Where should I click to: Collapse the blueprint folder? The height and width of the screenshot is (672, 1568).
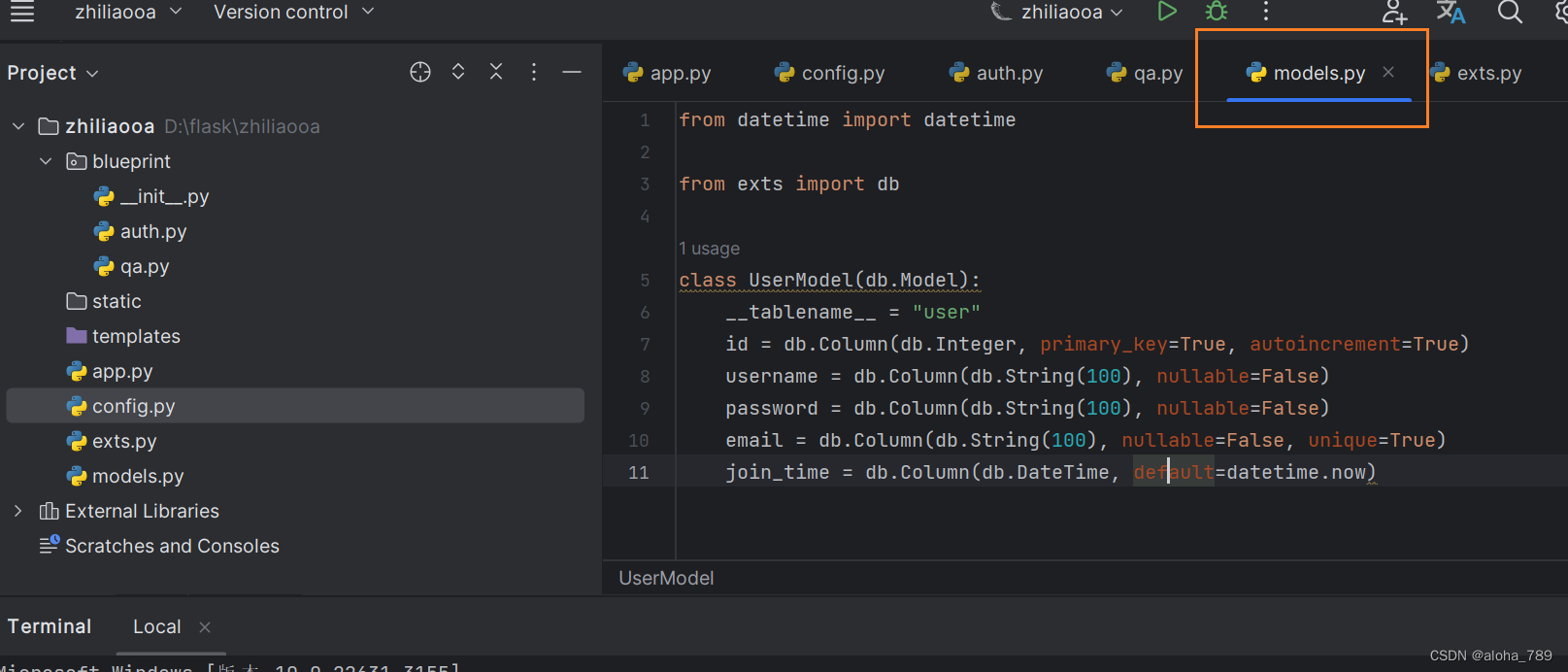46,161
